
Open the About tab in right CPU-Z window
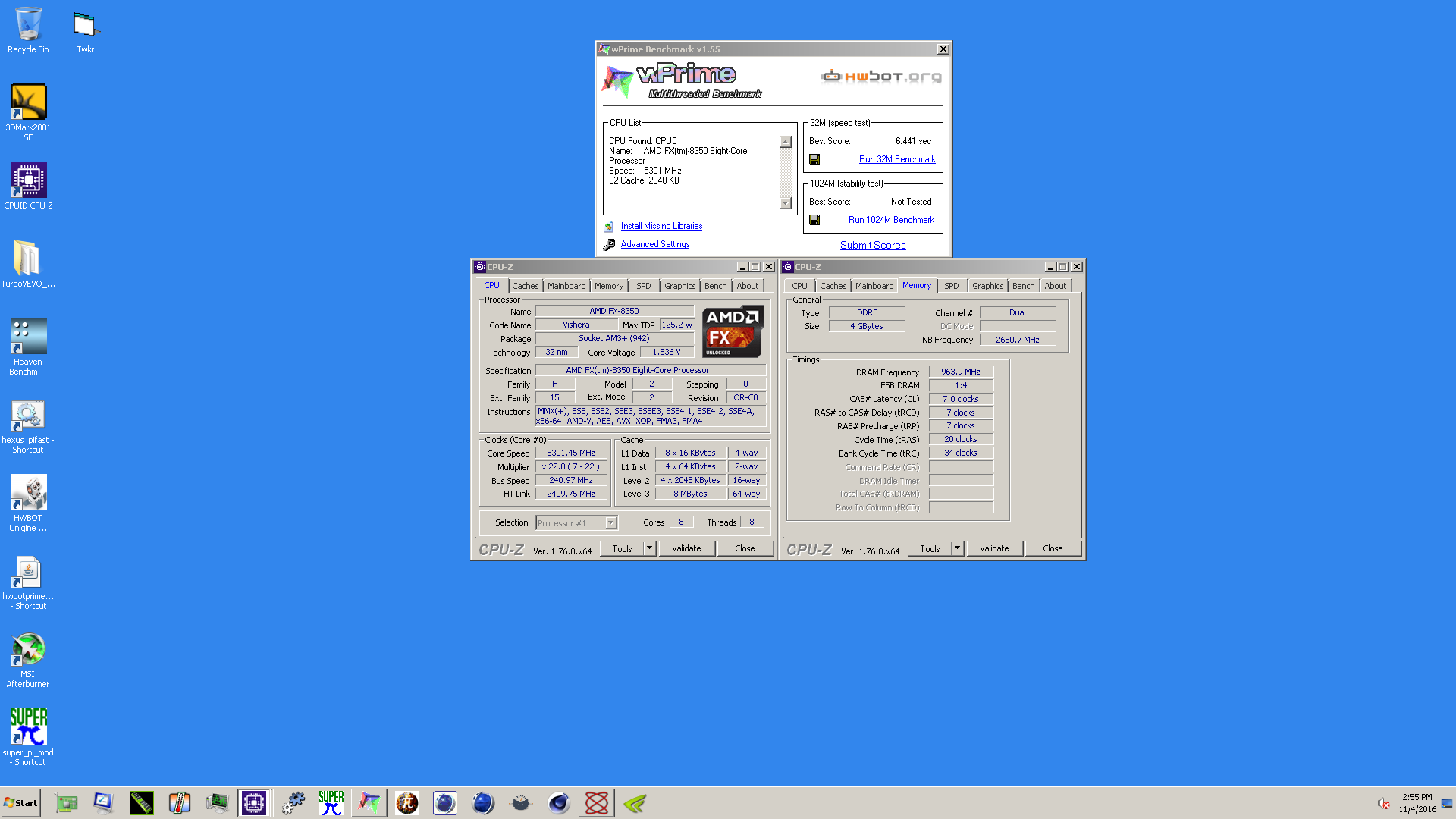point(1055,286)
